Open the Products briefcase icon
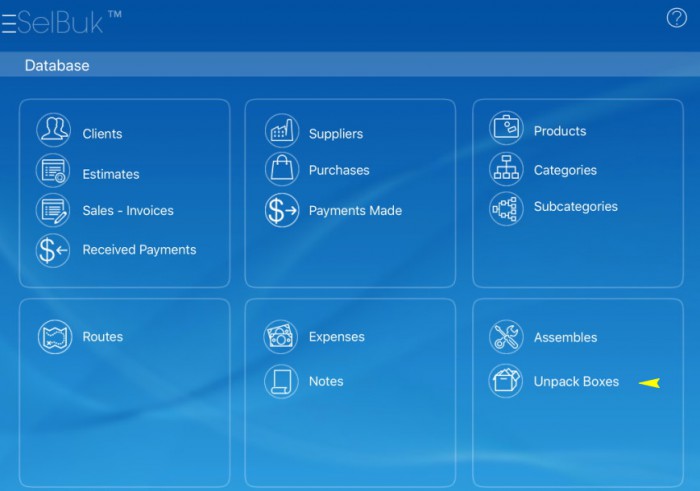This screenshot has height=491, width=700. 506,129
